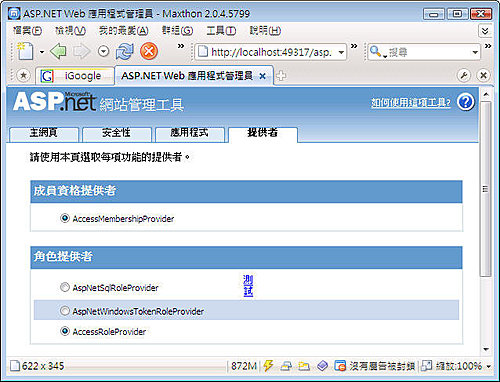This screenshot has width=500, height=382.
Task: Click the blue question mark help icon
Action: tap(466, 102)
